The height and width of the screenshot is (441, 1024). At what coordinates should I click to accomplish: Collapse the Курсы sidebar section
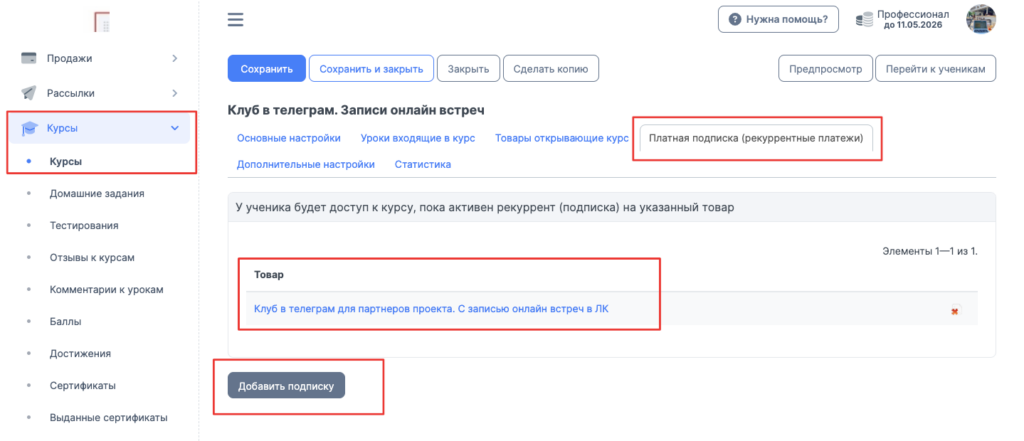(x=174, y=128)
